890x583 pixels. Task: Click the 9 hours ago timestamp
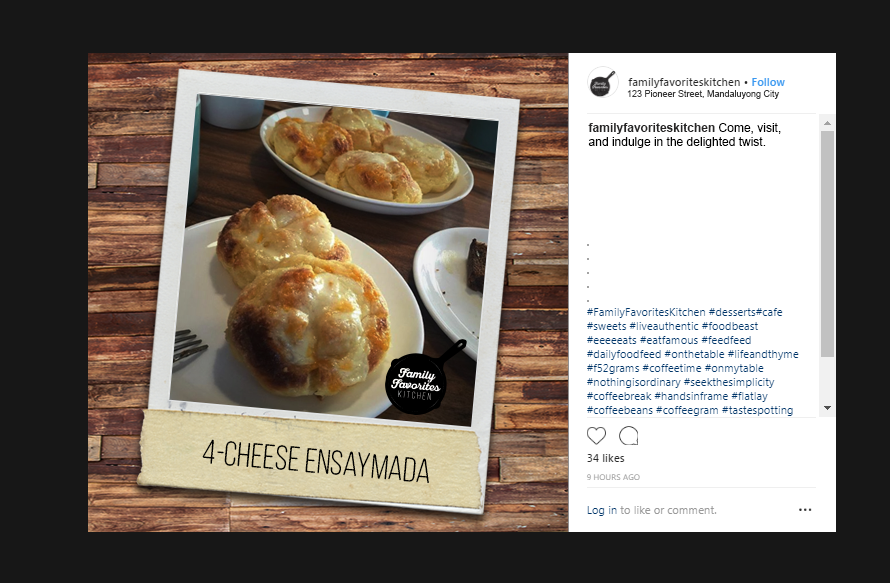coord(613,477)
